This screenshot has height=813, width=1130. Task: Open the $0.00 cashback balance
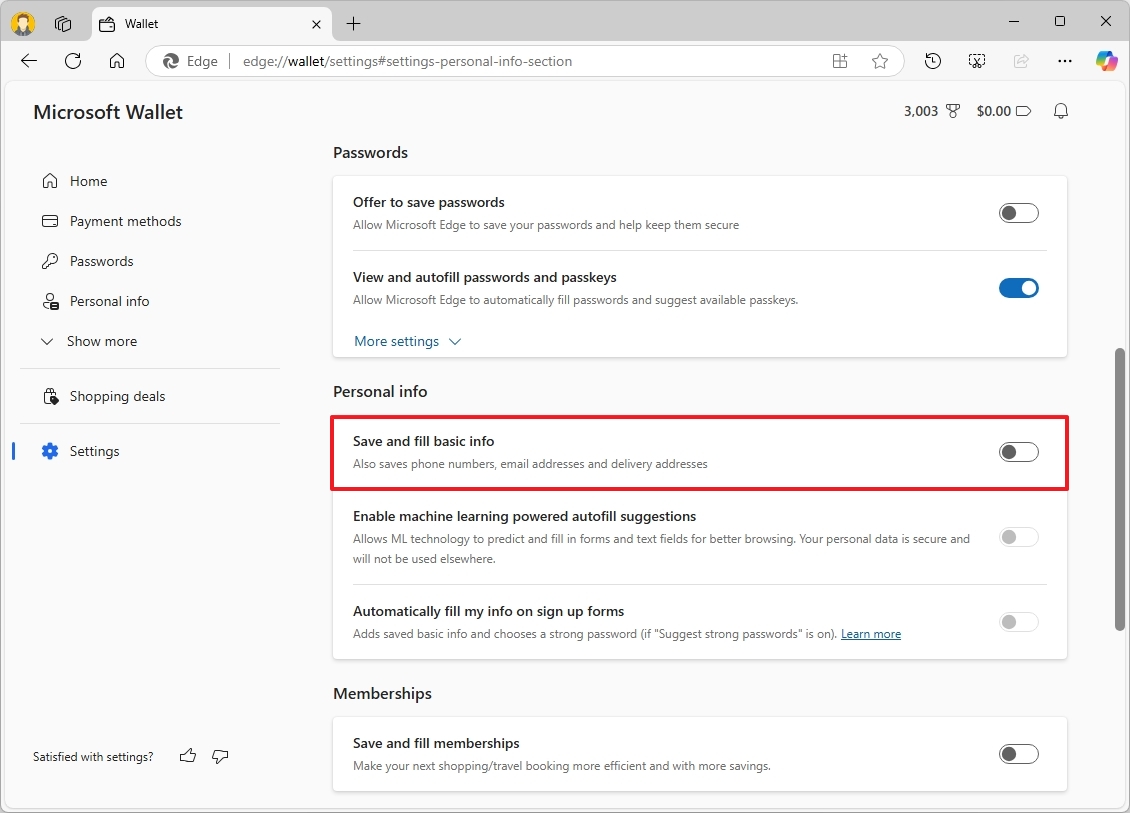(1004, 111)
